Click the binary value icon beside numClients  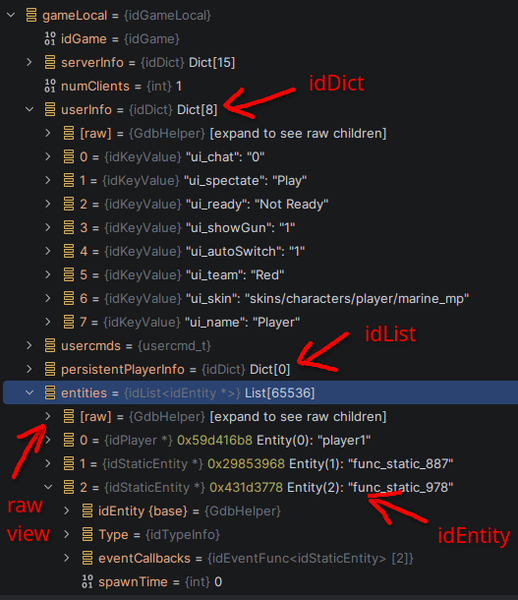(50, 86)
